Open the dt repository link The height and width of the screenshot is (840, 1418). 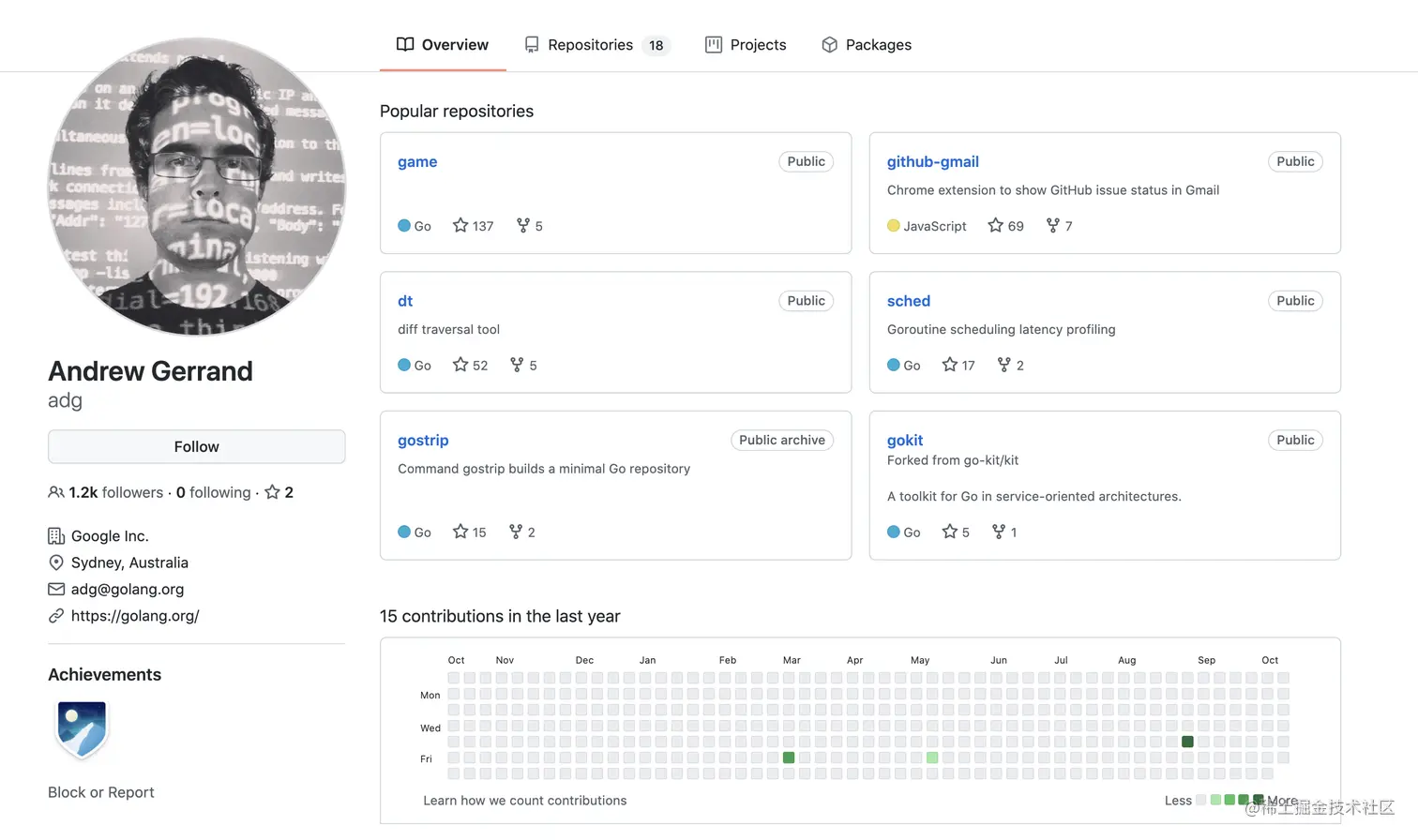click(405, 301)
